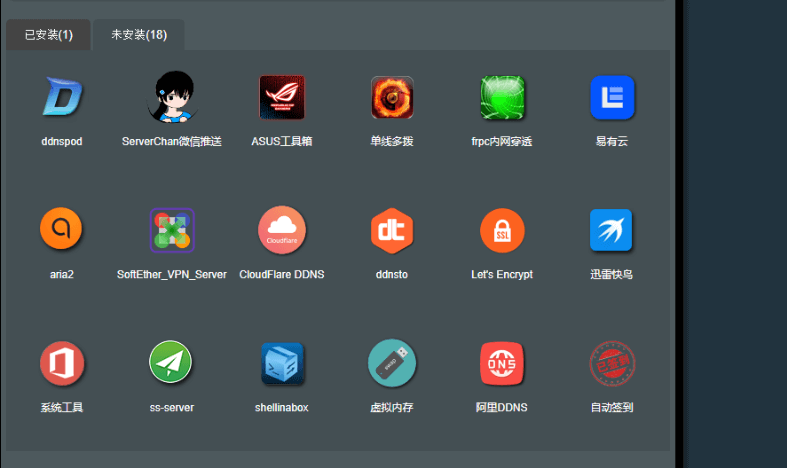Click the ASUS工具箱 label

tap(282, 141)
